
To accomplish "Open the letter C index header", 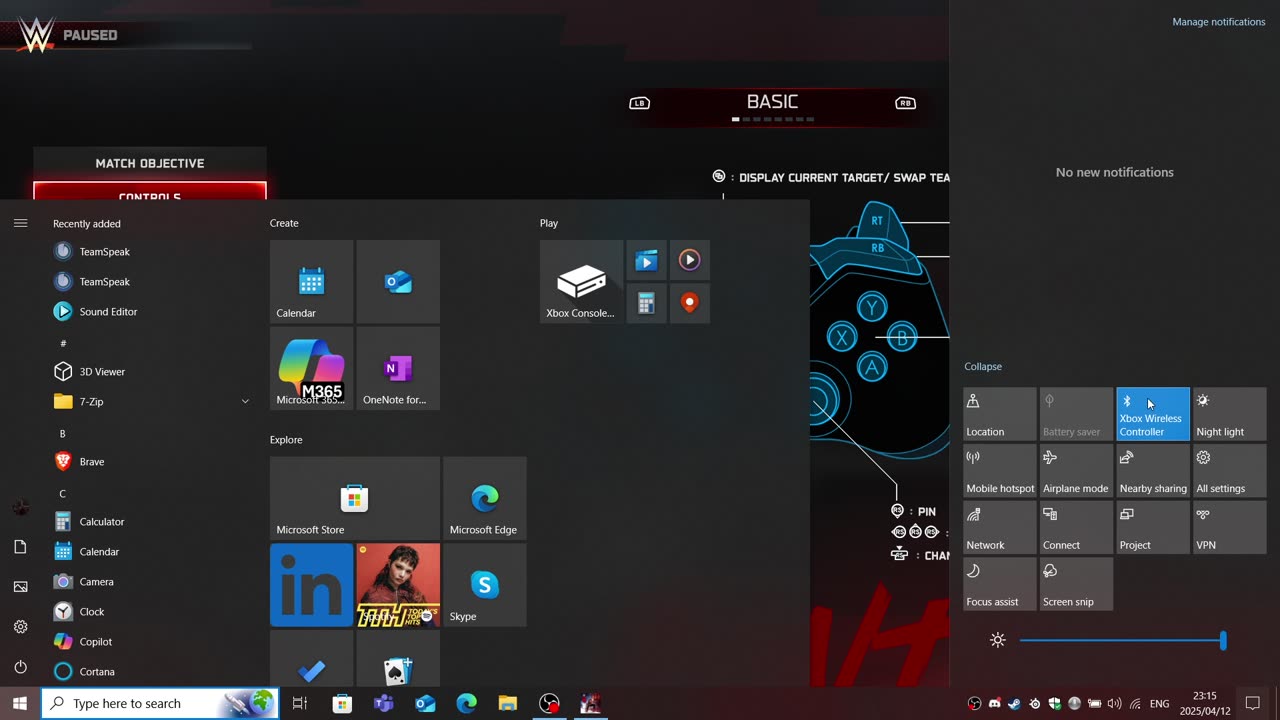I will [x=62, y=493].
